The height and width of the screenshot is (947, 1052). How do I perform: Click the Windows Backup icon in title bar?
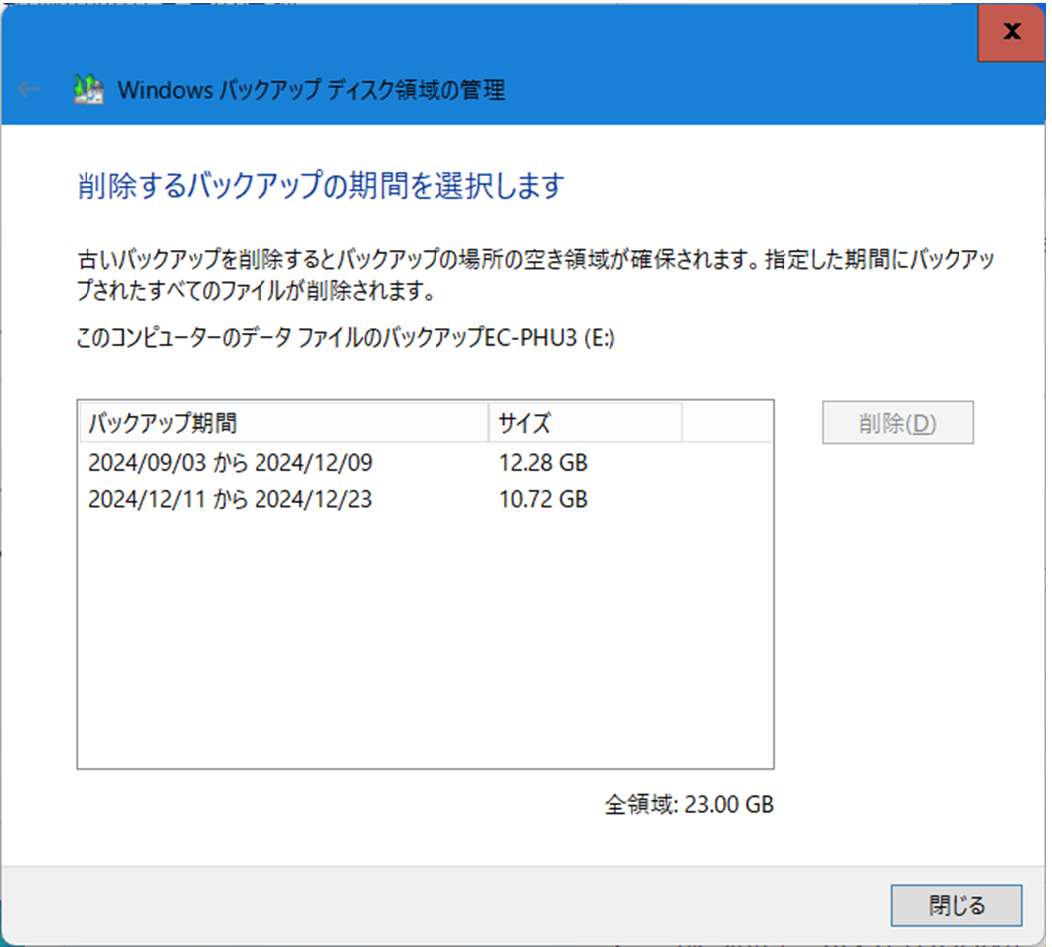[88, 89]
